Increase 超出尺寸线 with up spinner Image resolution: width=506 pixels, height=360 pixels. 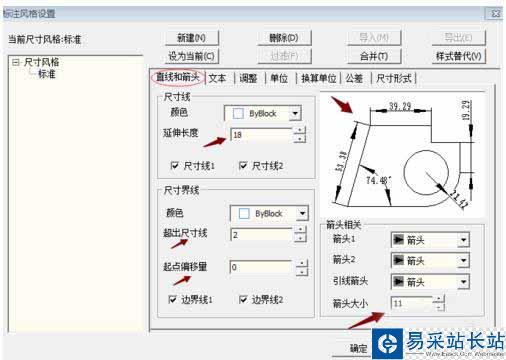(301, 230)
